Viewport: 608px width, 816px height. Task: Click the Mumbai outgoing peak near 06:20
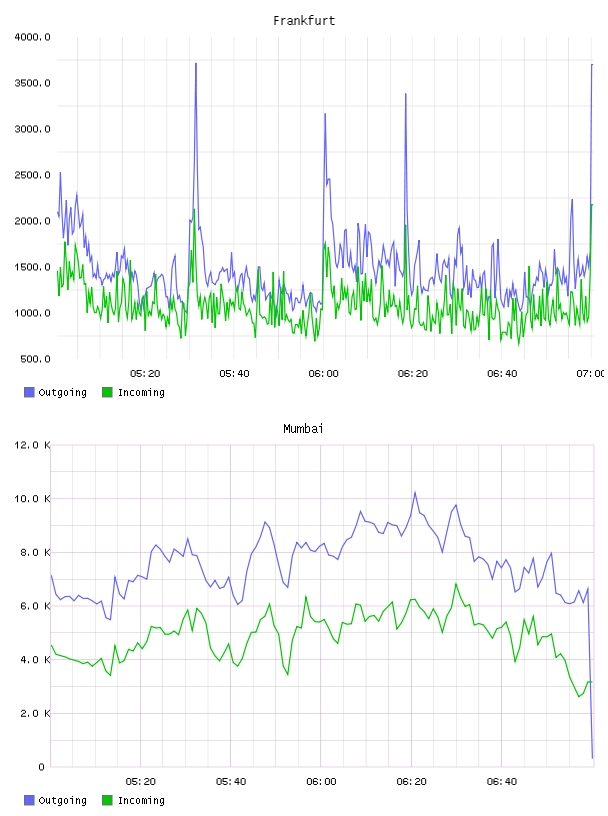415,492
